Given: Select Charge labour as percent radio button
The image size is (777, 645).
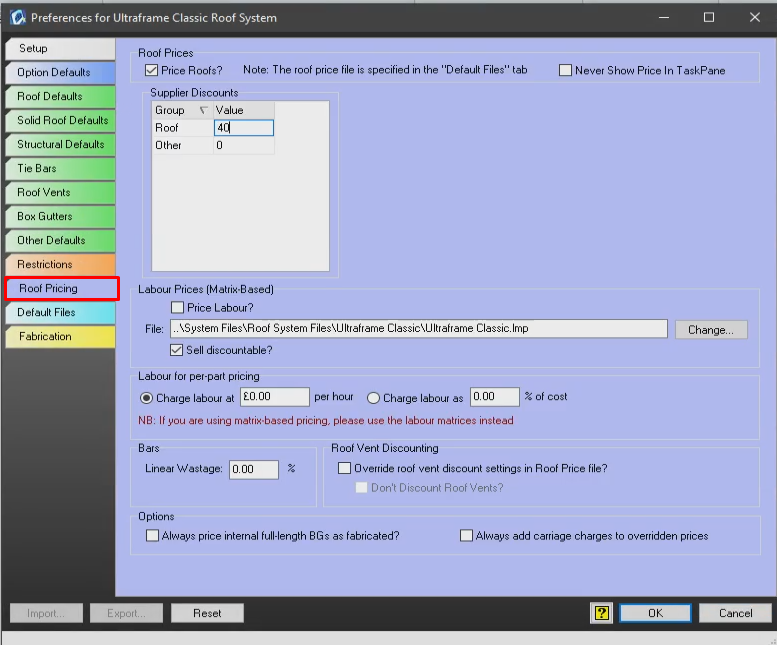Looking at the screenshot, I should (x=374, y=398).
